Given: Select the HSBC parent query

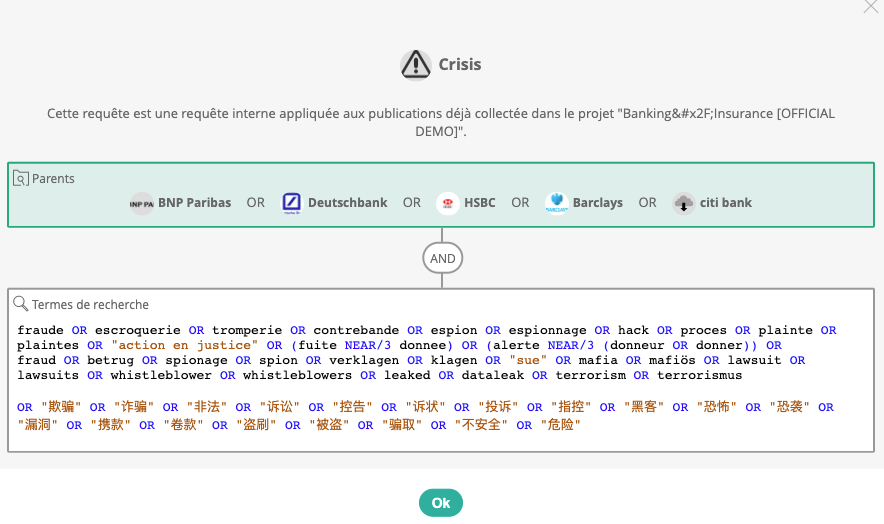Looking at the screenshot, I should [x=466, y=203].
